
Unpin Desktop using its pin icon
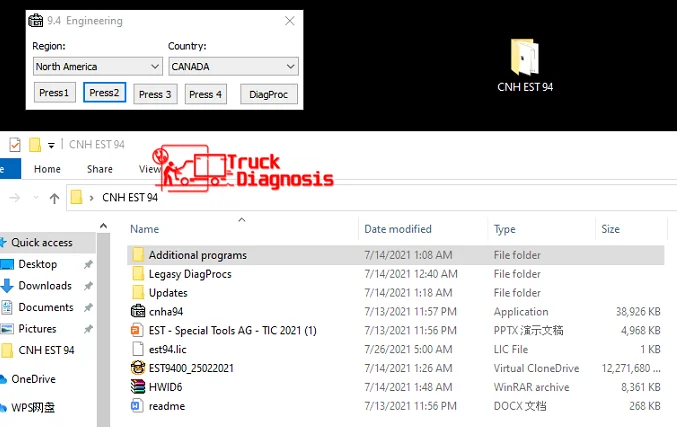point(89,264)
